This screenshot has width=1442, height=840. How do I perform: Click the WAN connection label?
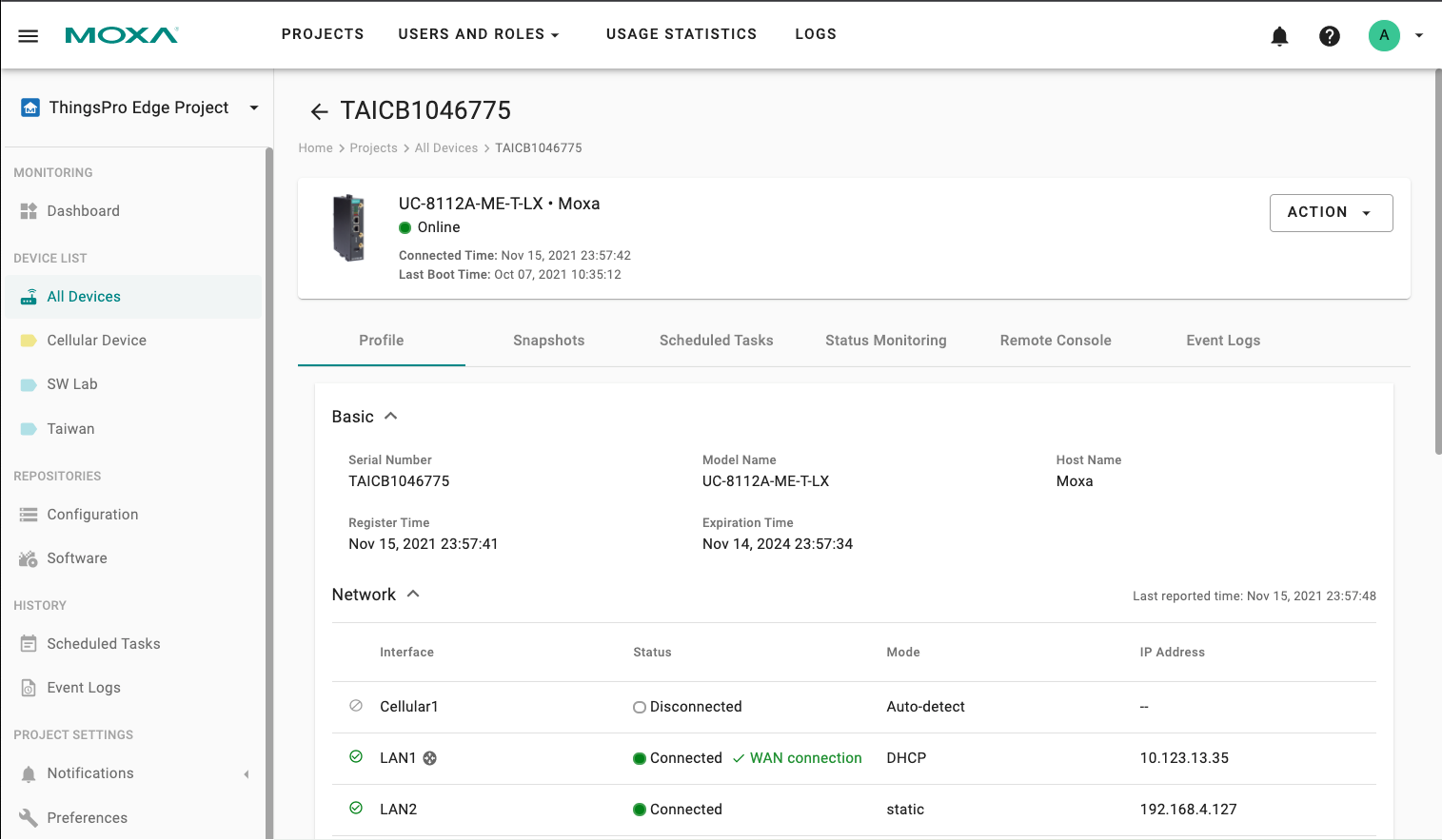(x=806, y=758)
